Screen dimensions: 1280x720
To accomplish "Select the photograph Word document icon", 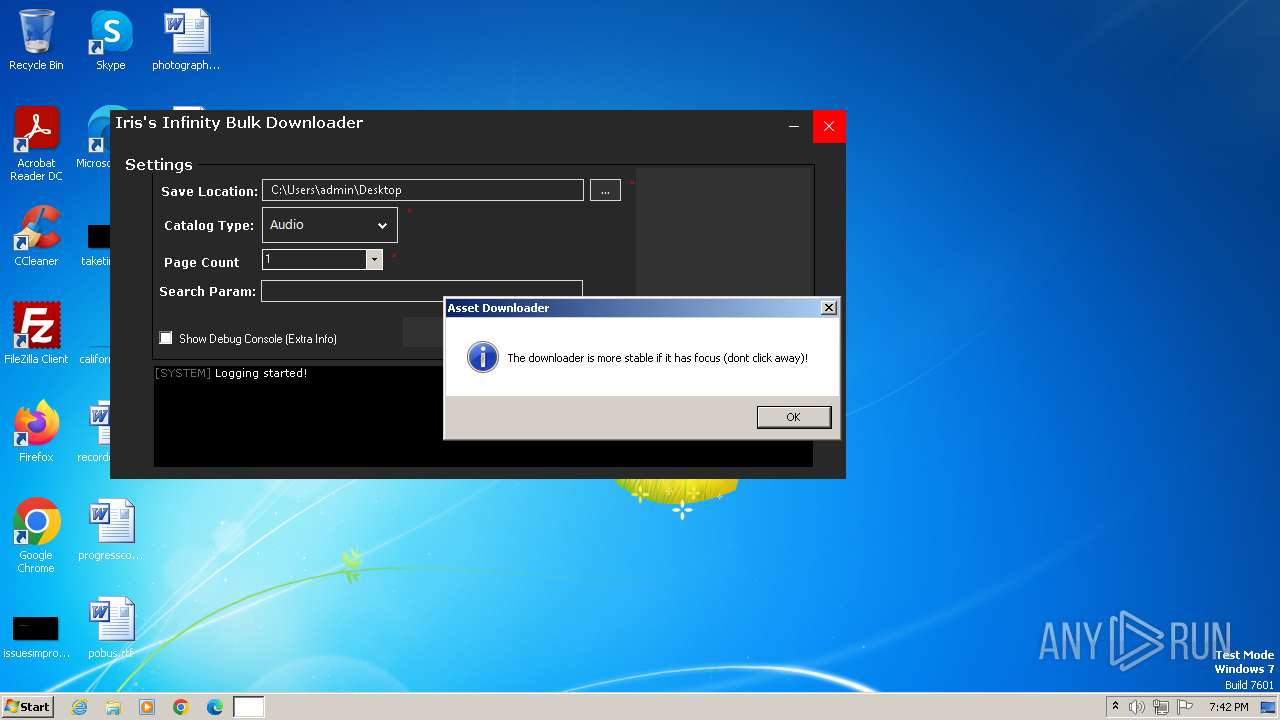I will click(186, 41).
